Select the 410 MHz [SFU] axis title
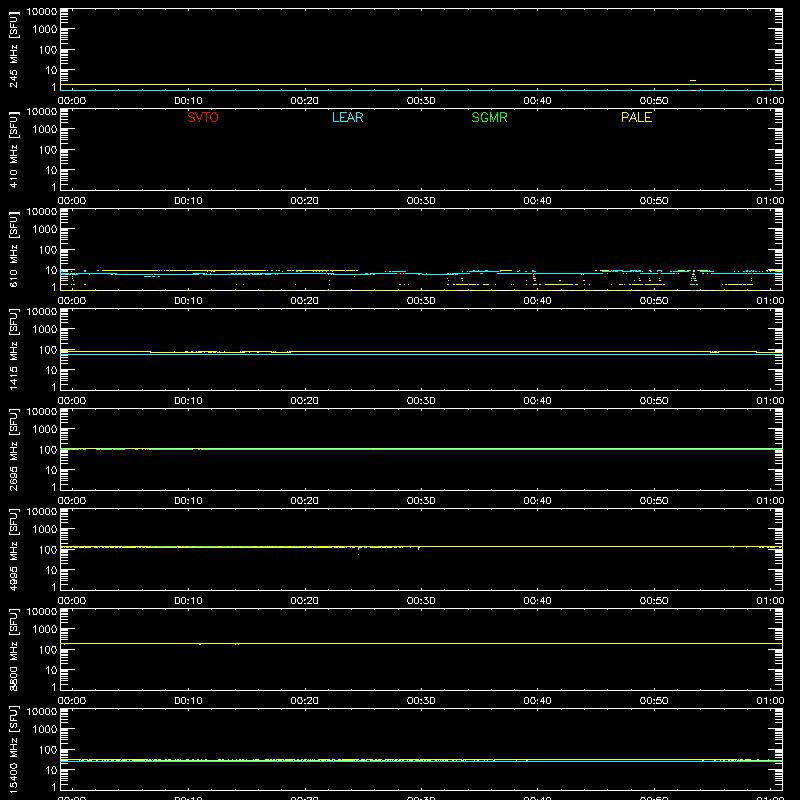 click(x=13, y=150)
